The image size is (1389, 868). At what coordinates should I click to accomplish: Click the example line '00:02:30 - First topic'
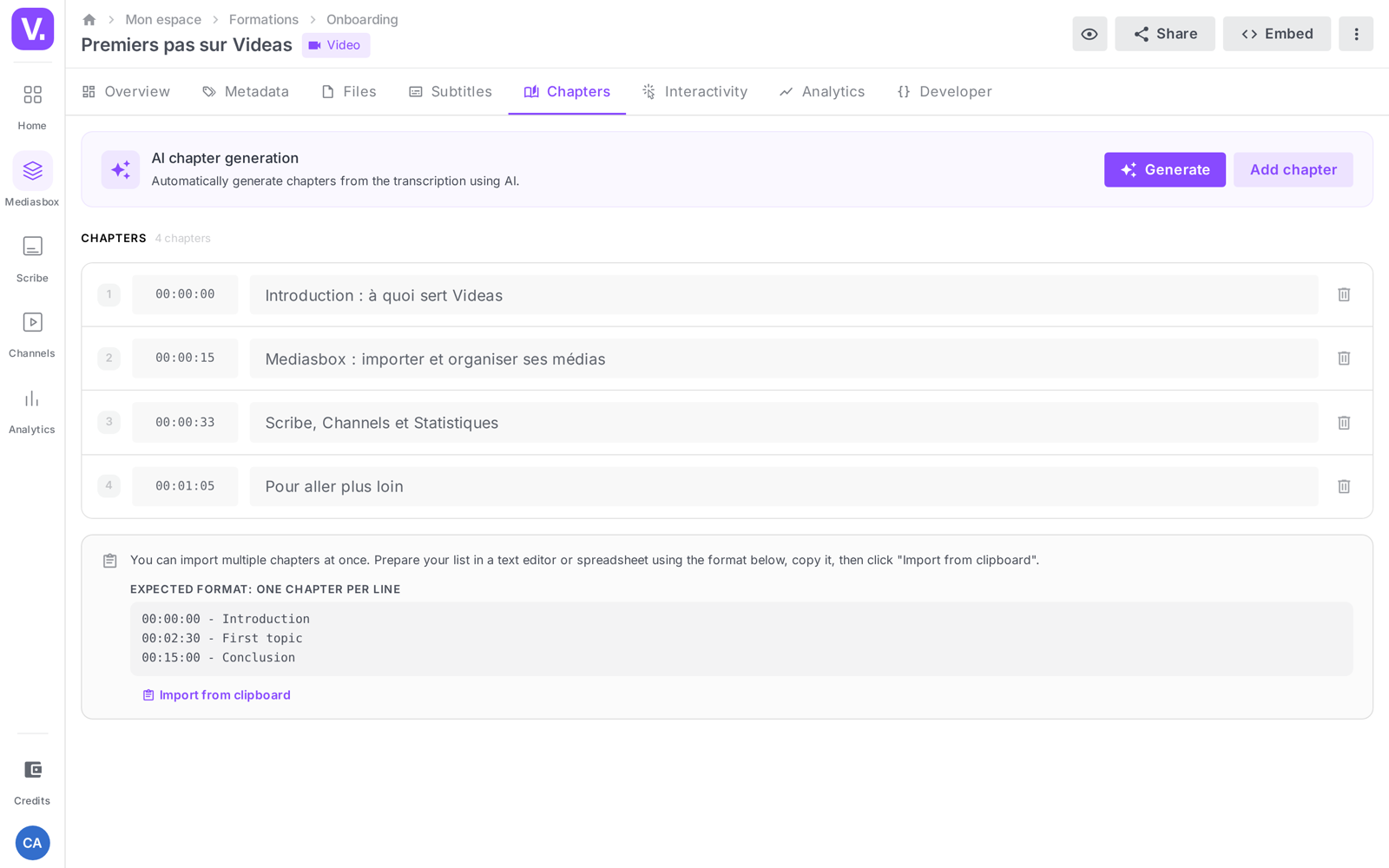[x=222, y=638]
